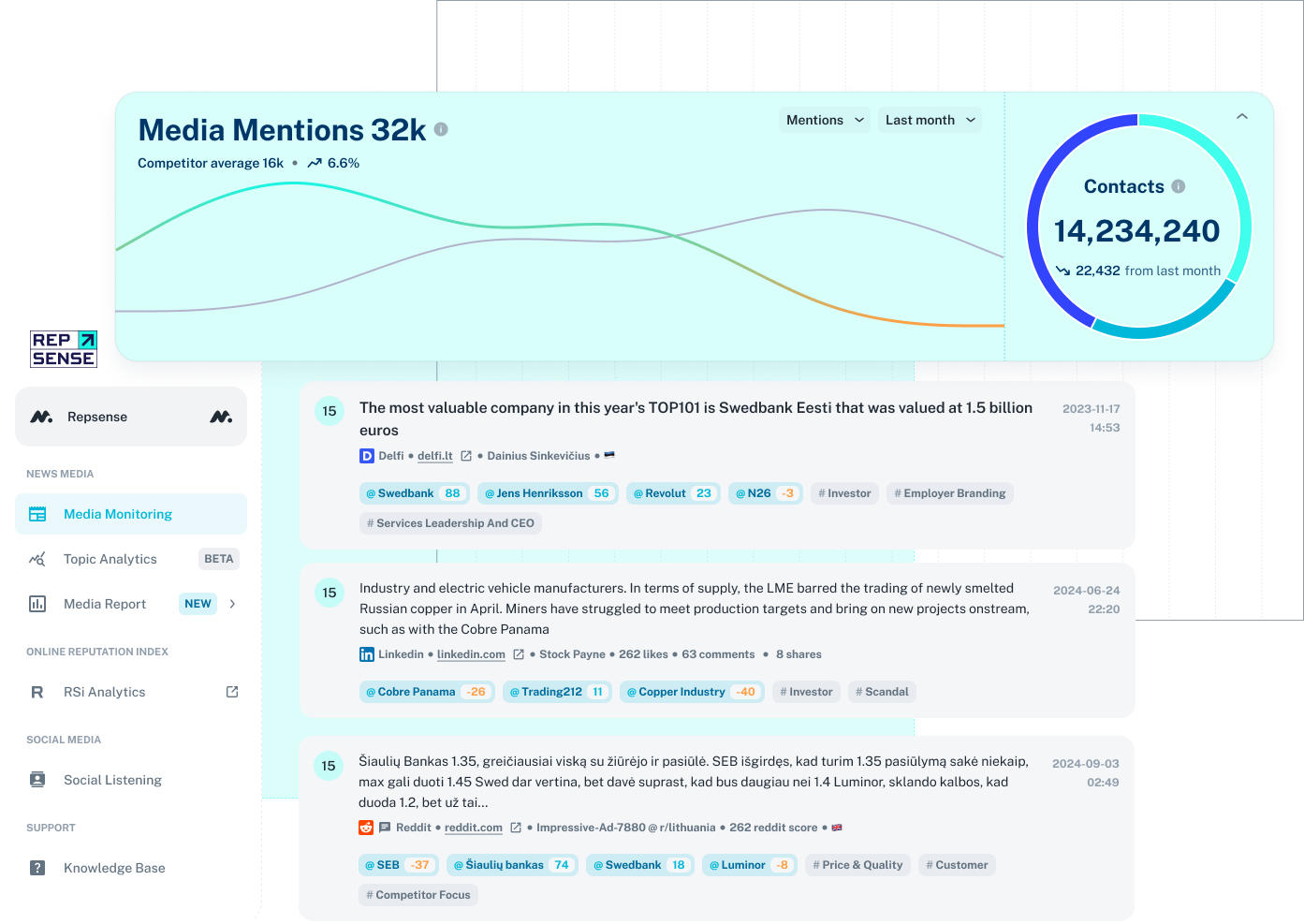Click the Reddit source icon
Image resolution: width=1304 pixels, height=924 pixels.
pyautogui.click(x=366, y=828)
